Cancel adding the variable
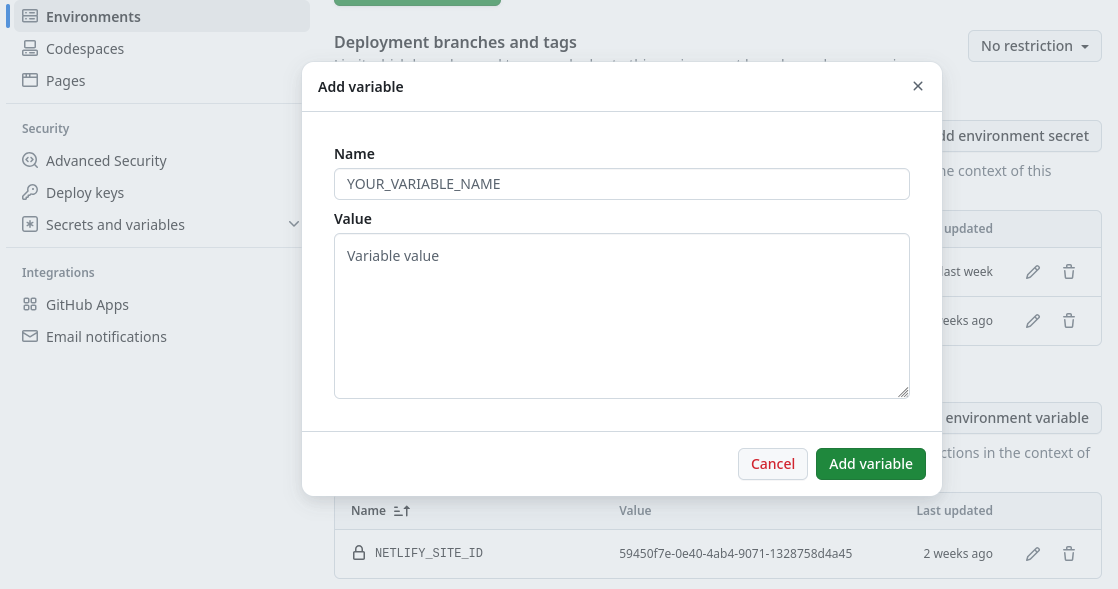 pos(773,463)
